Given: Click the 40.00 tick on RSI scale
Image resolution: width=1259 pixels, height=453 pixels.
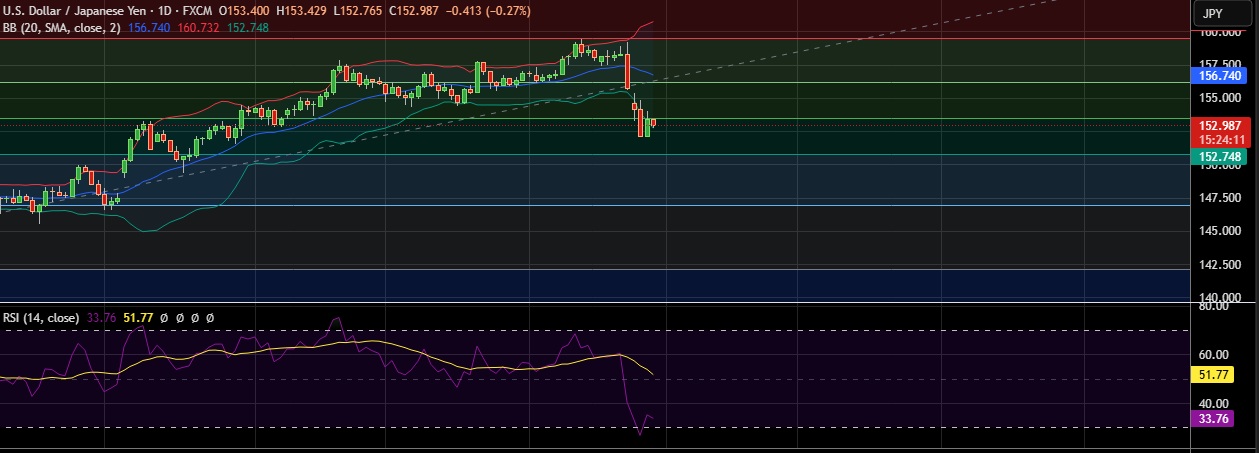Looking at the screenshot, I should click(x=1213, y=403).
